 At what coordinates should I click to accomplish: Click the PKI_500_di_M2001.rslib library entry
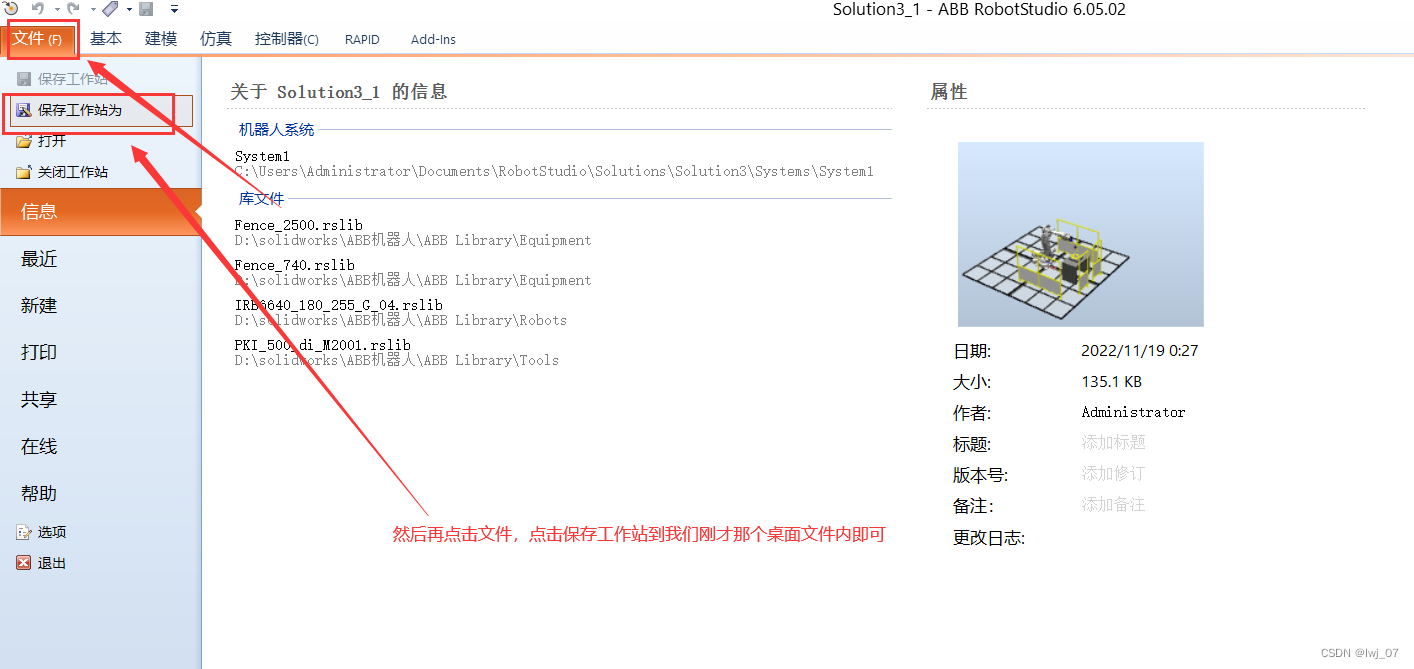tap(322, 345)
